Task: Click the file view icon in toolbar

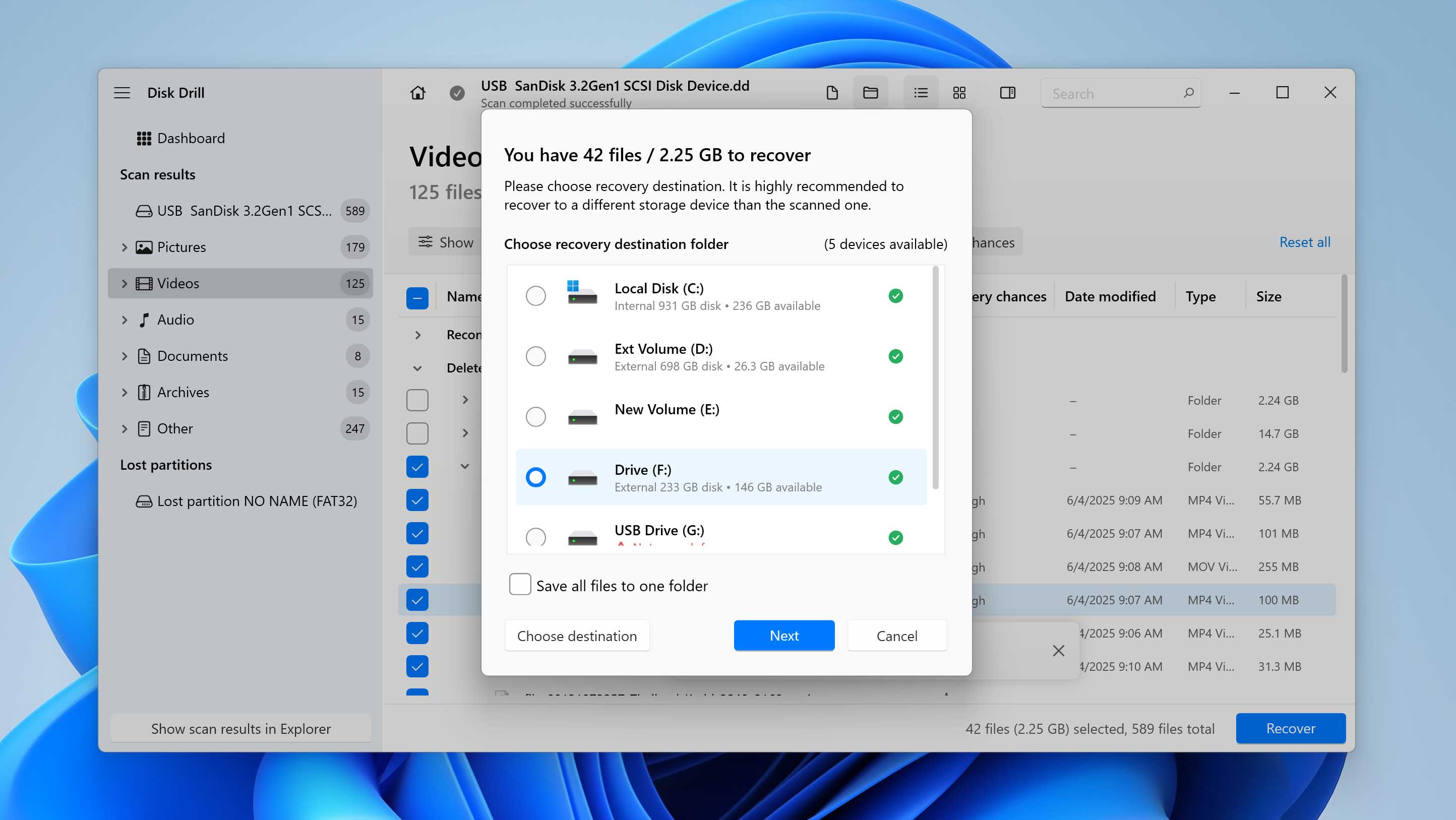Action: pyautogui.click(x=831, y=93)
